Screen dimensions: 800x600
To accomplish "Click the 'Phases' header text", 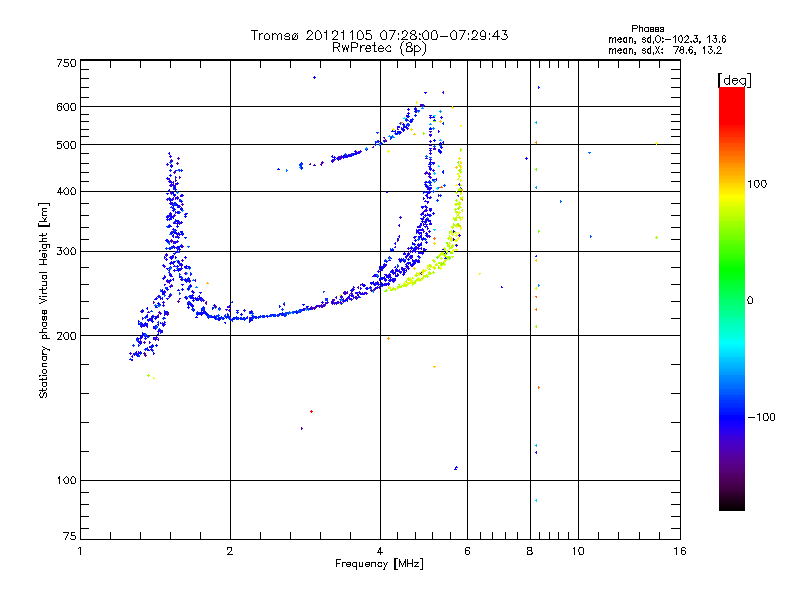I will [647, 29].
